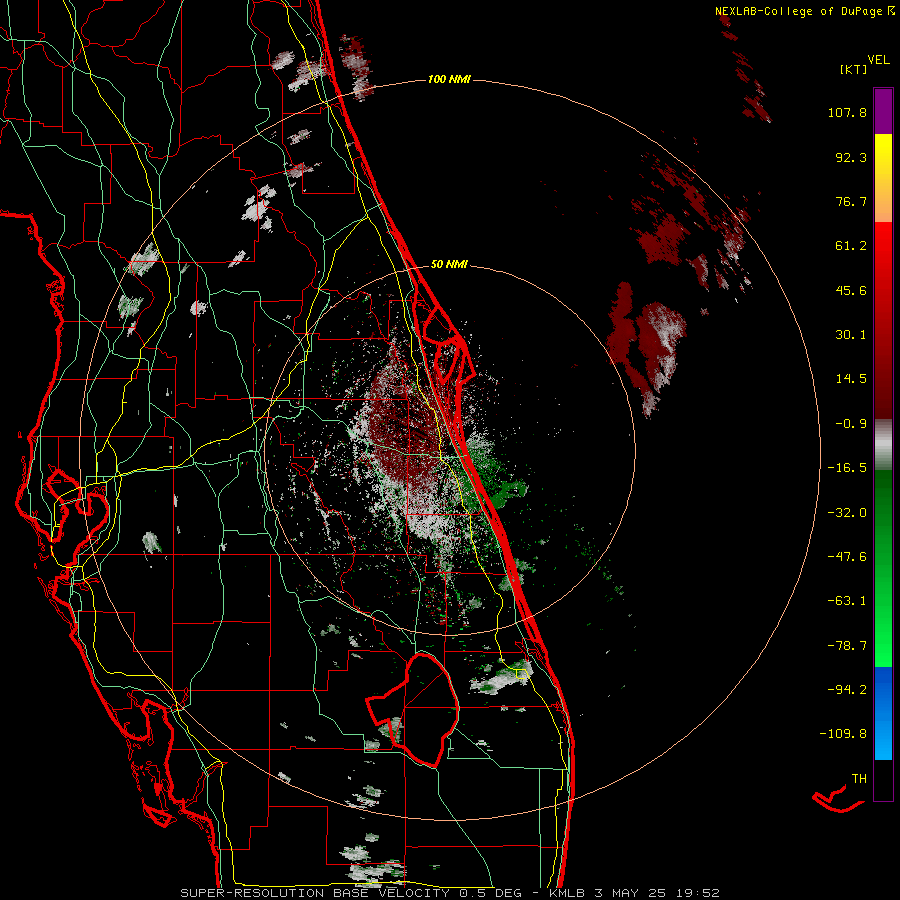This screenshot has width=900, height=900.
Task: Click the blue segment of the color bar
Action: 883,713
